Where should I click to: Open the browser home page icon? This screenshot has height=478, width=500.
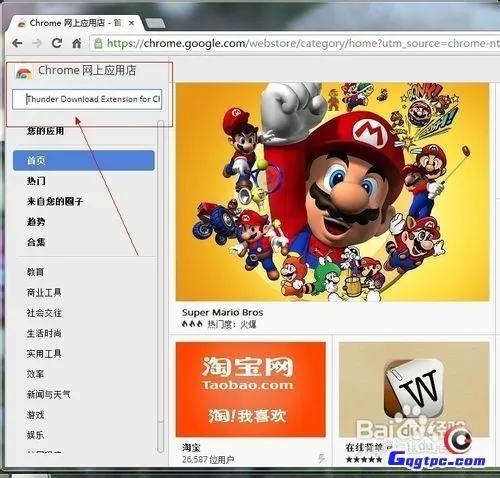tap(77, 43)
